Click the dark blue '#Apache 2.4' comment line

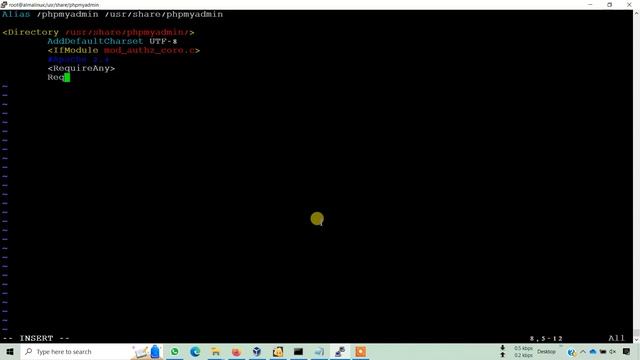[78, 59]
